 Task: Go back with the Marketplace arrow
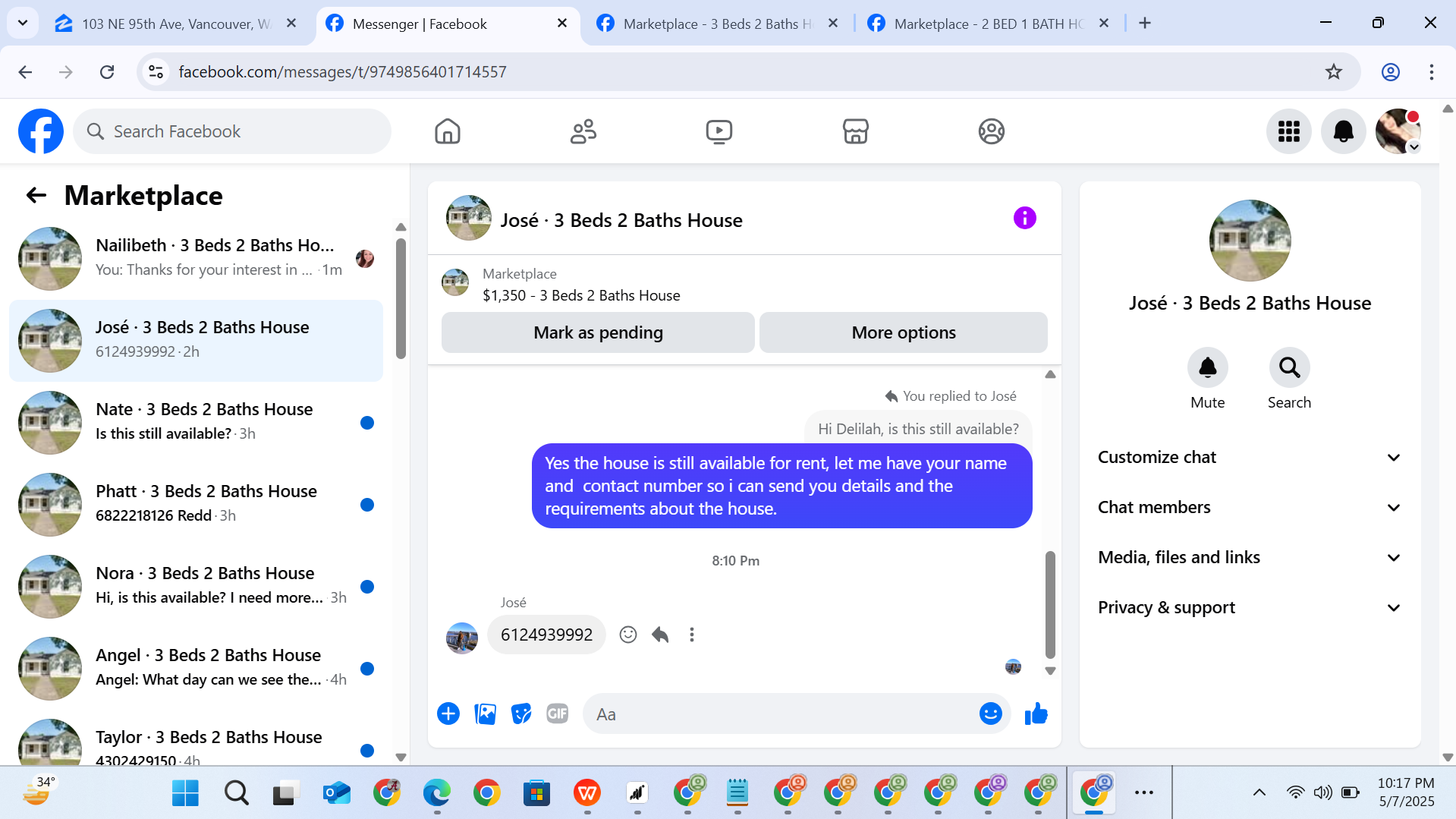pos(36,196)
